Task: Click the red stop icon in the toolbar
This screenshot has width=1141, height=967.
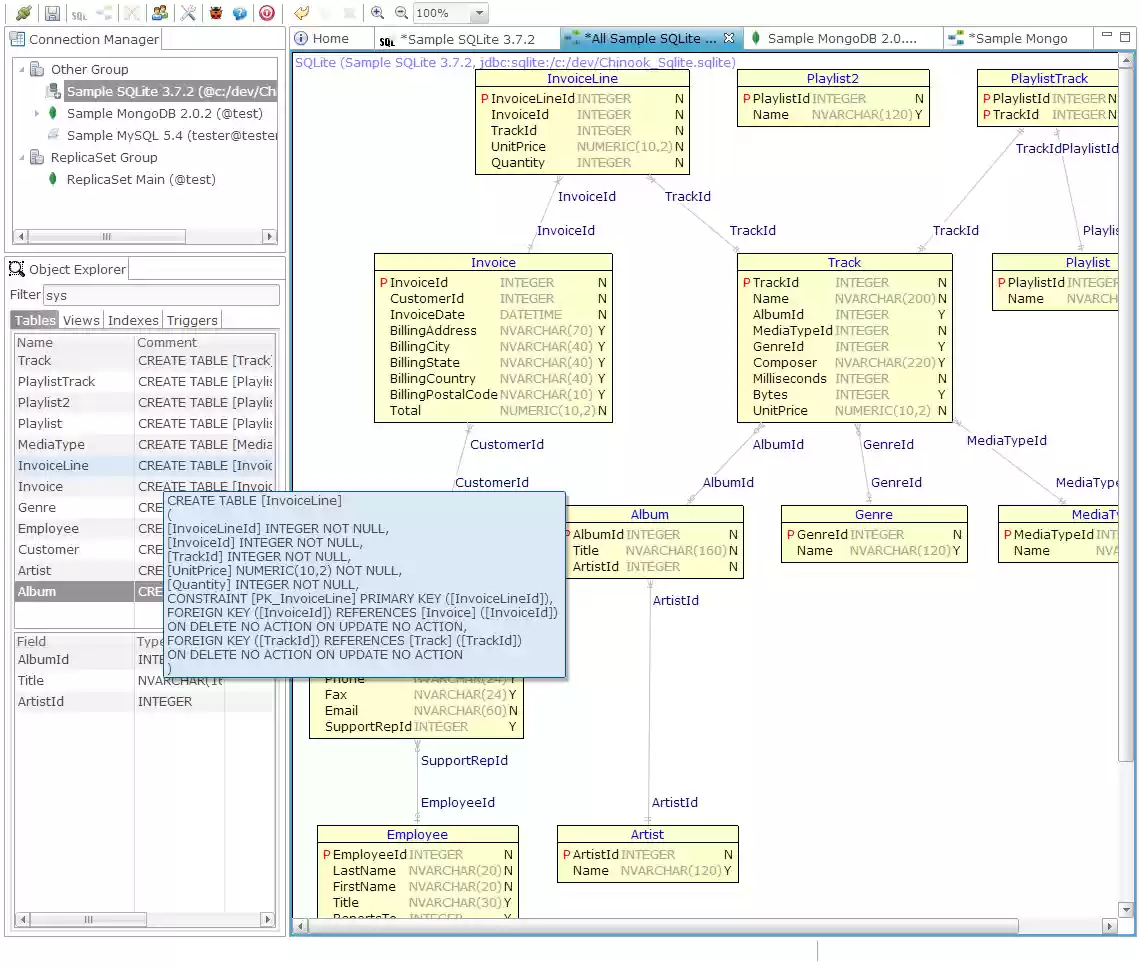Action: (266, 13)
